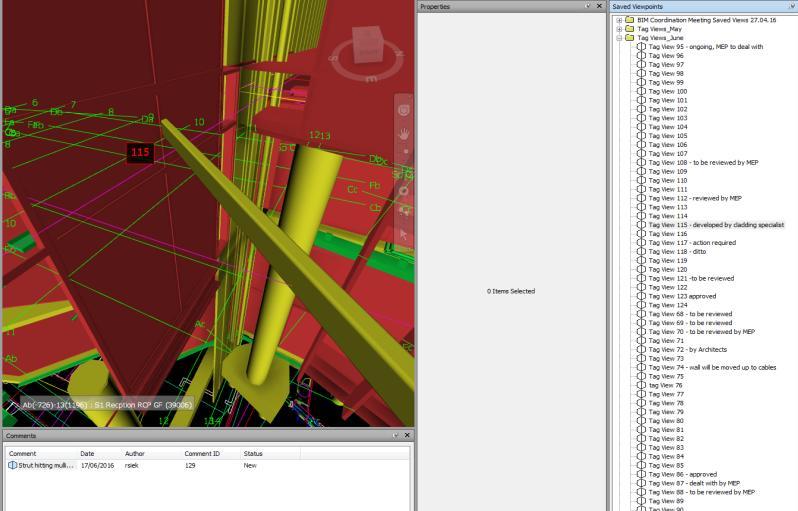Sort comments by the Author column header
The width and height of the screenshot is (798, 511).
151,453
